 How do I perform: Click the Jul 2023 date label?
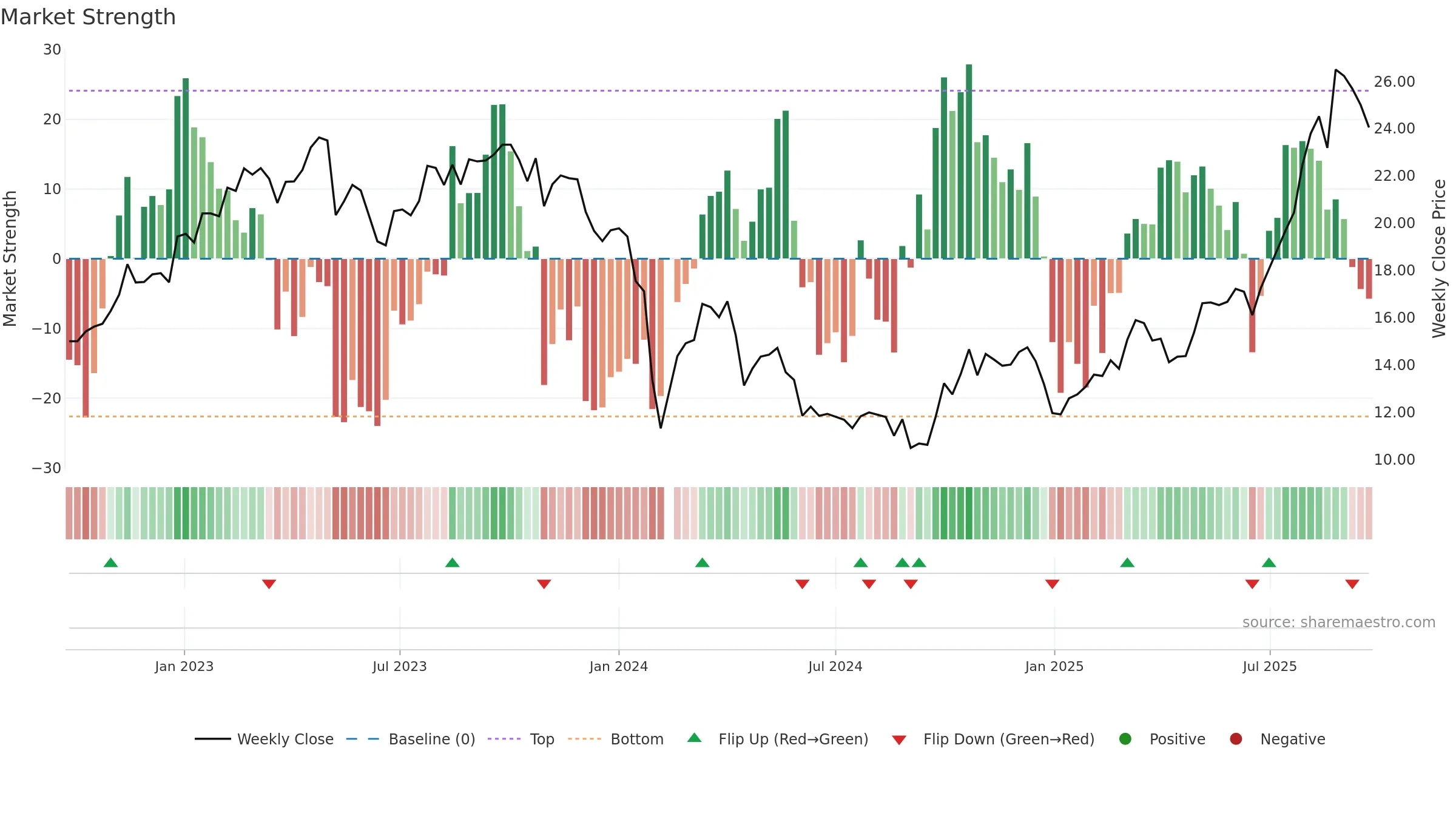[x=400, y=667]
